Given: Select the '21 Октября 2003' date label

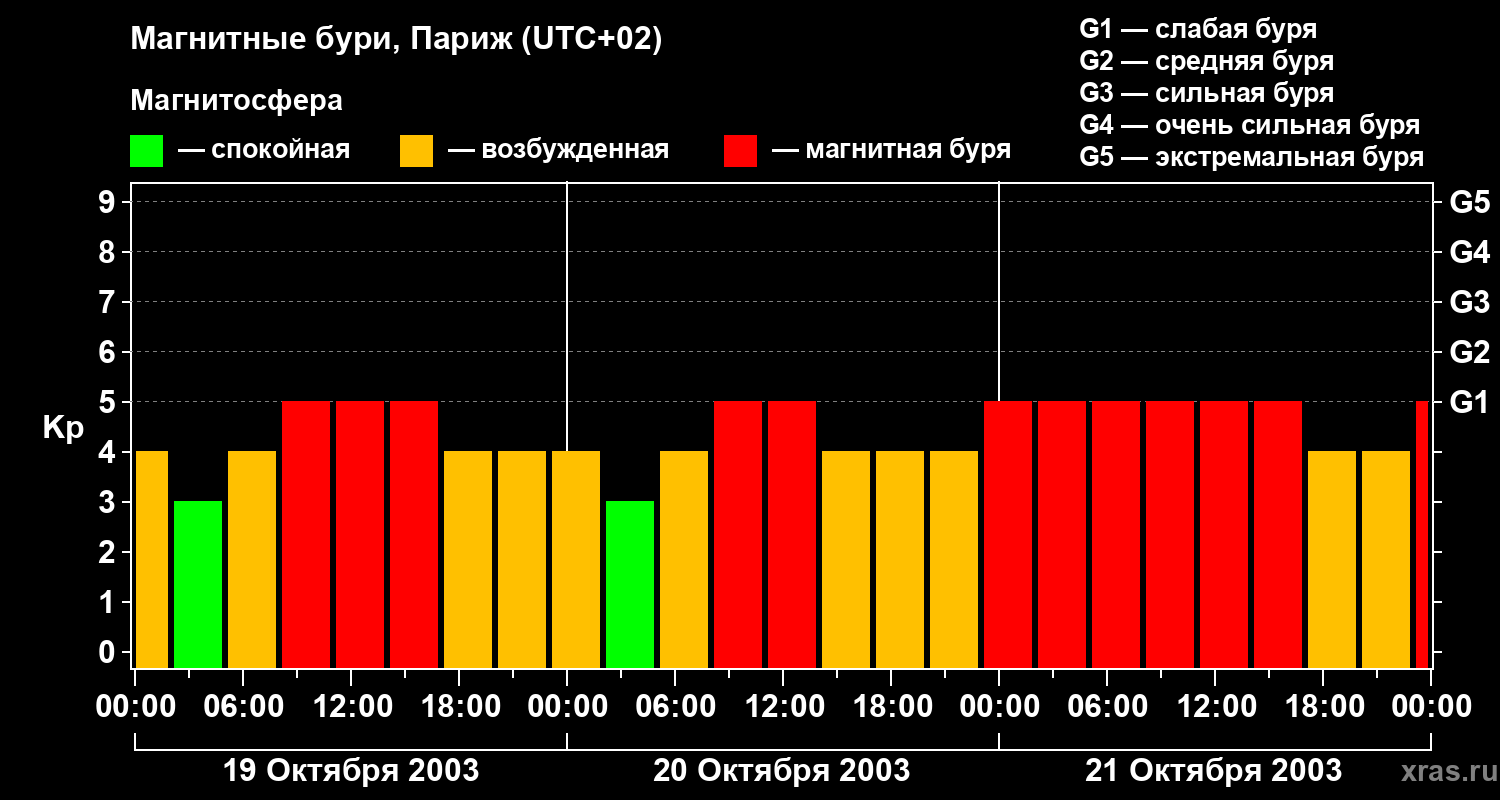Looking at the screenshot, I should [x=1214, y=771].
